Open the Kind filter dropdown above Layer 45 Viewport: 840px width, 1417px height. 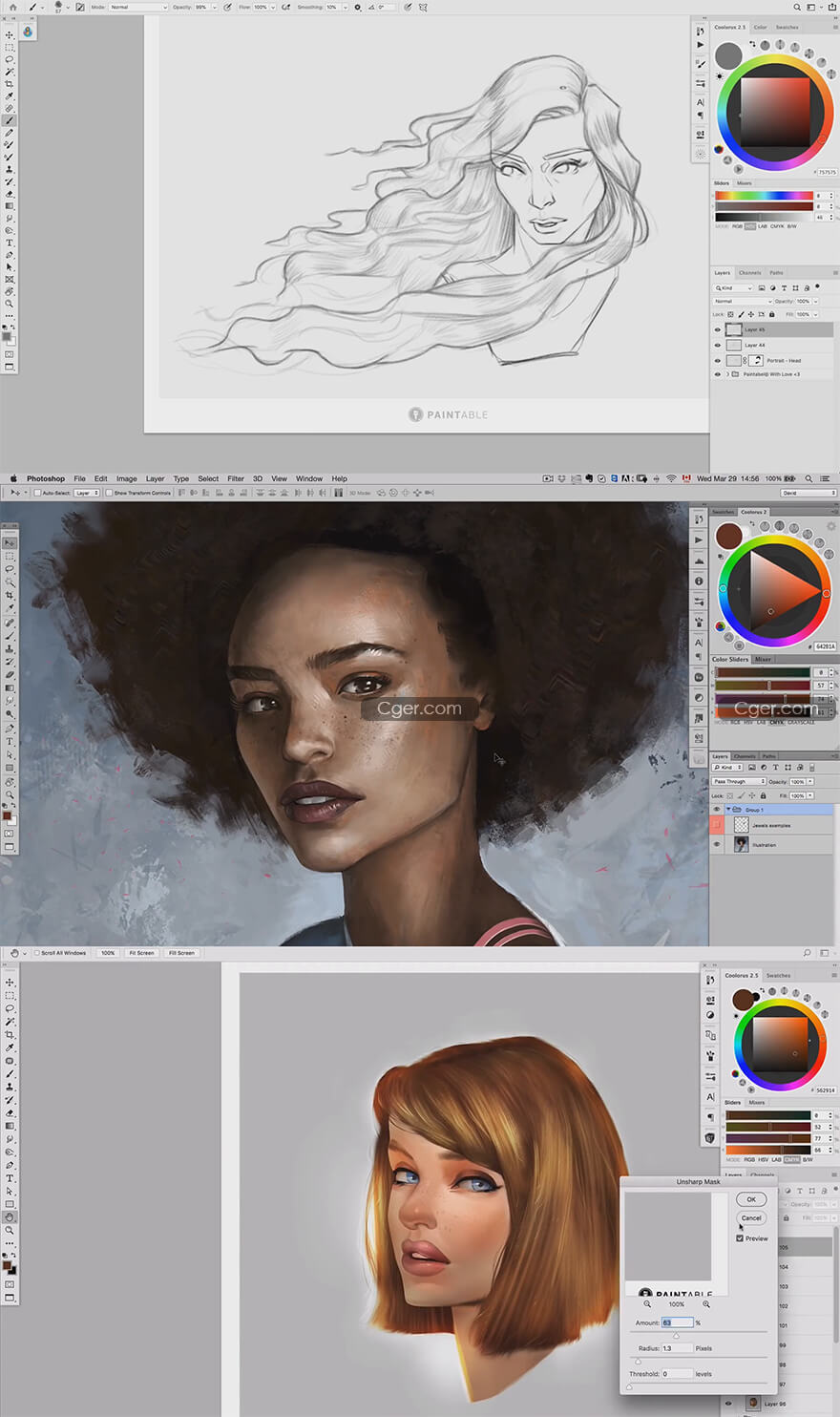(x=734, y=287)
